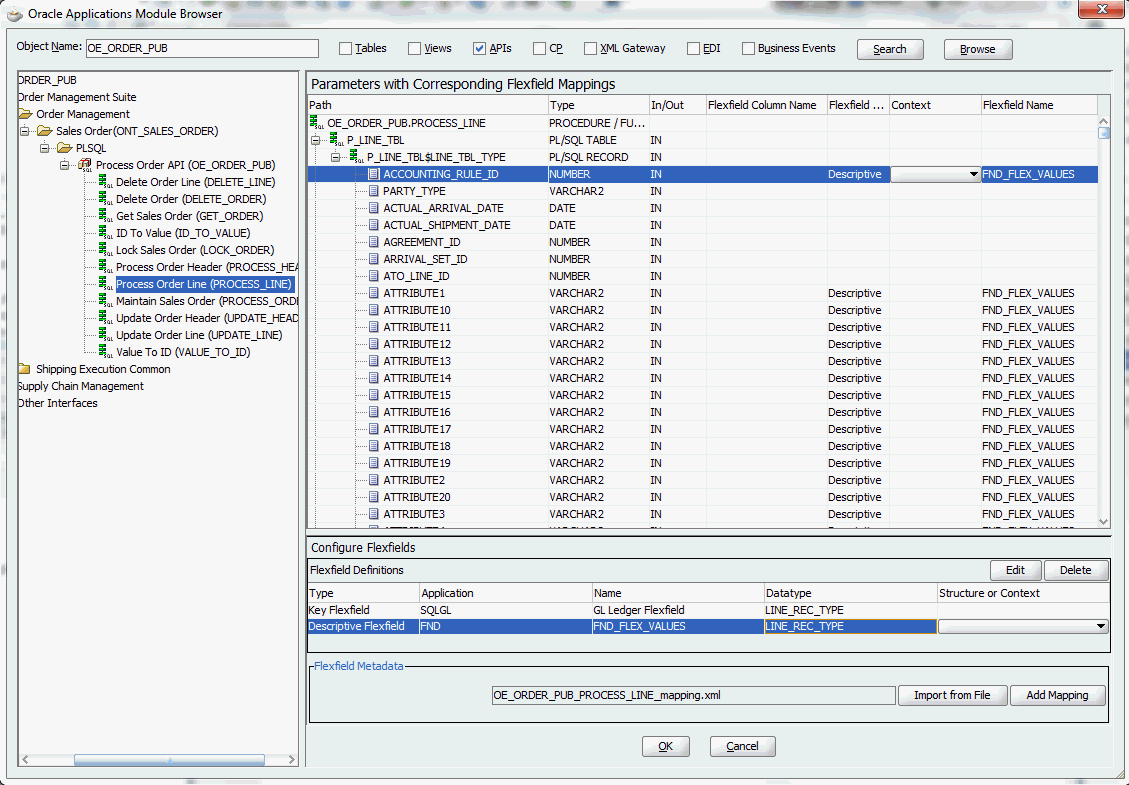Click the horizontal scrollbar thumb in tree panel
1129x785 pixels.
pos(169,760)
